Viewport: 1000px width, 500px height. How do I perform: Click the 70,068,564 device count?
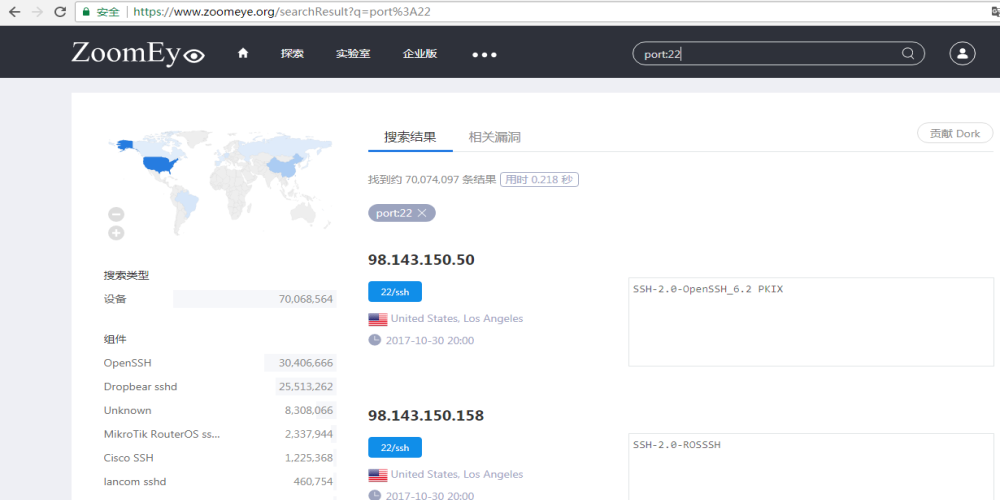(x=305, y=298)
